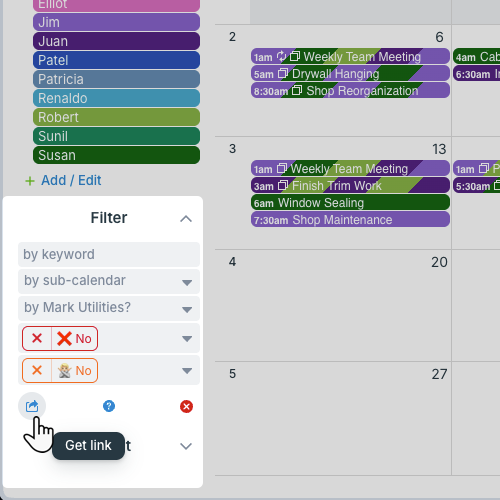Remove the orange No filter tag

[x=37, y=370]
